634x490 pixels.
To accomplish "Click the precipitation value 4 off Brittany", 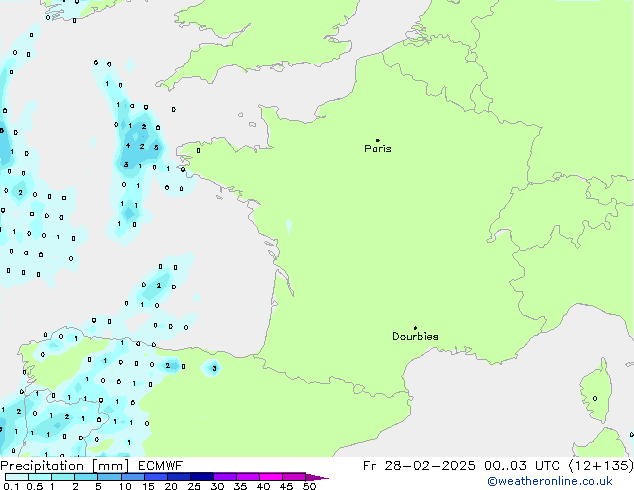I will click(128, 146).
